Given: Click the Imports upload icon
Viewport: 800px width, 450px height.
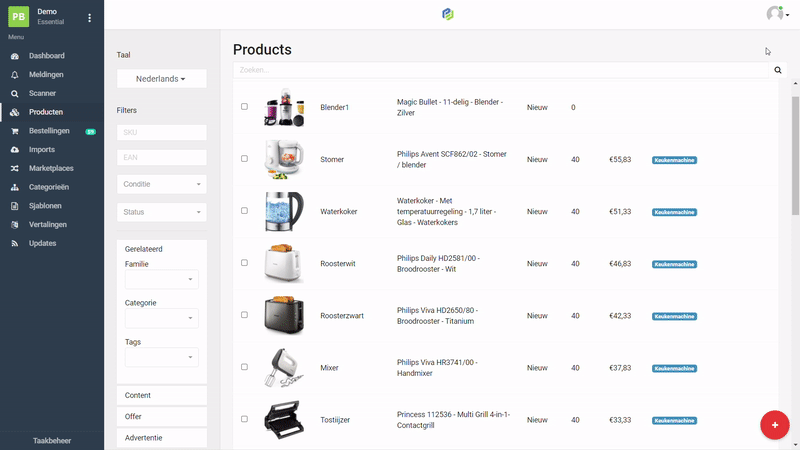Looking at the screenshot, I should pos(14,150).
